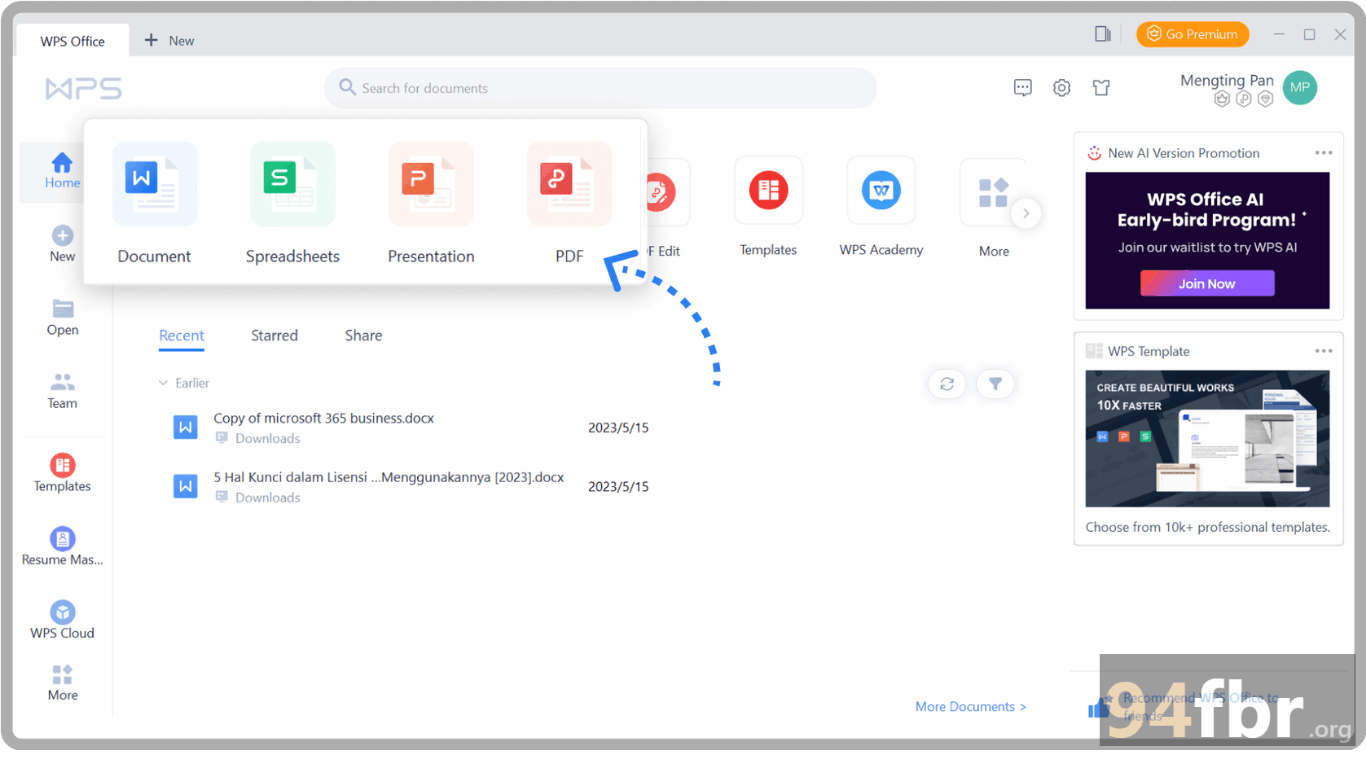Click the Mengting Pan username
The width and height of the screenshot is (1366, 768).
click(1227, 80)
